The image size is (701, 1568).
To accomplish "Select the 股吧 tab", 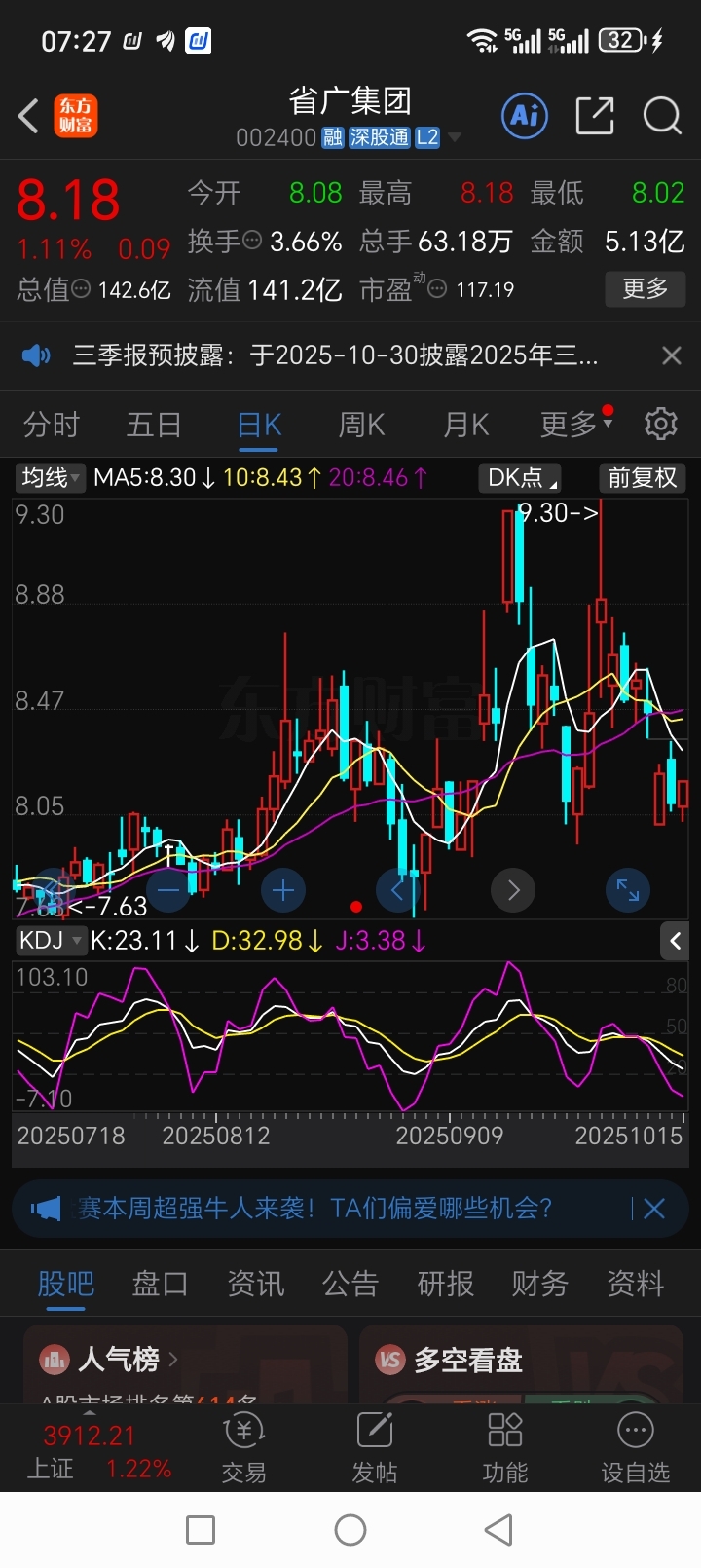I will (65, 1284).
